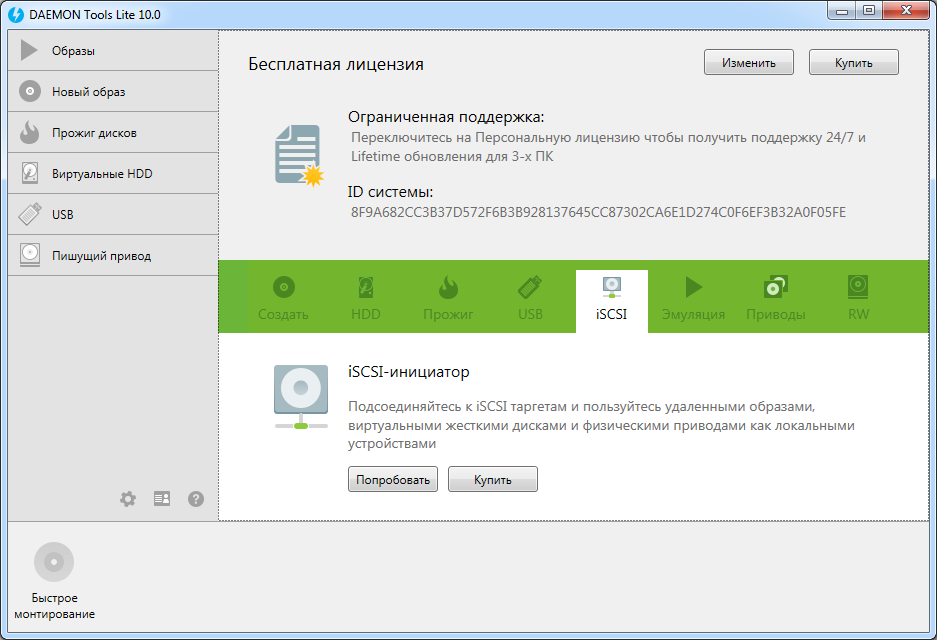Switch to the HDD tab
This screenshot has height=640, width=937.
(366, 298)
